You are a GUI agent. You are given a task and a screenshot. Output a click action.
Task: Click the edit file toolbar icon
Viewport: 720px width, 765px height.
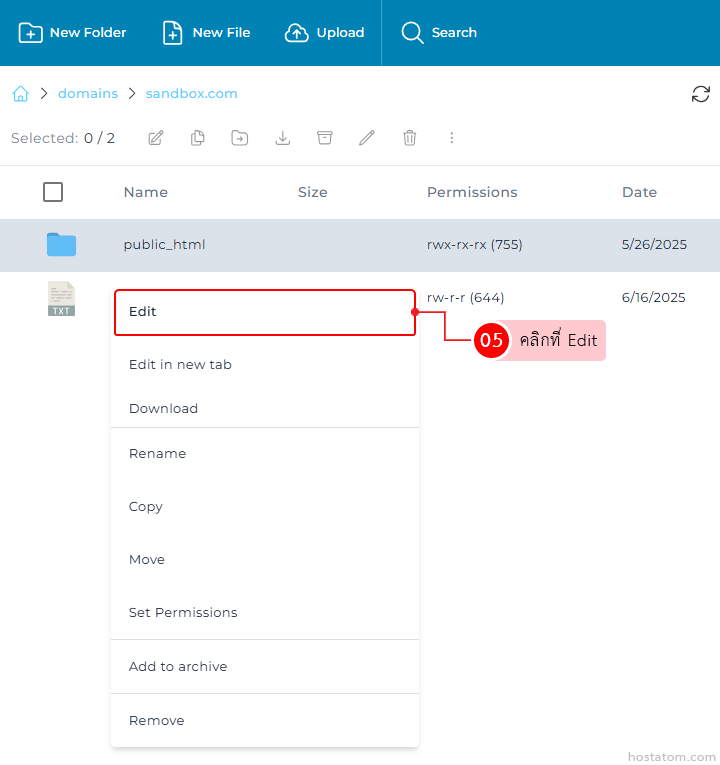(156, 138)
